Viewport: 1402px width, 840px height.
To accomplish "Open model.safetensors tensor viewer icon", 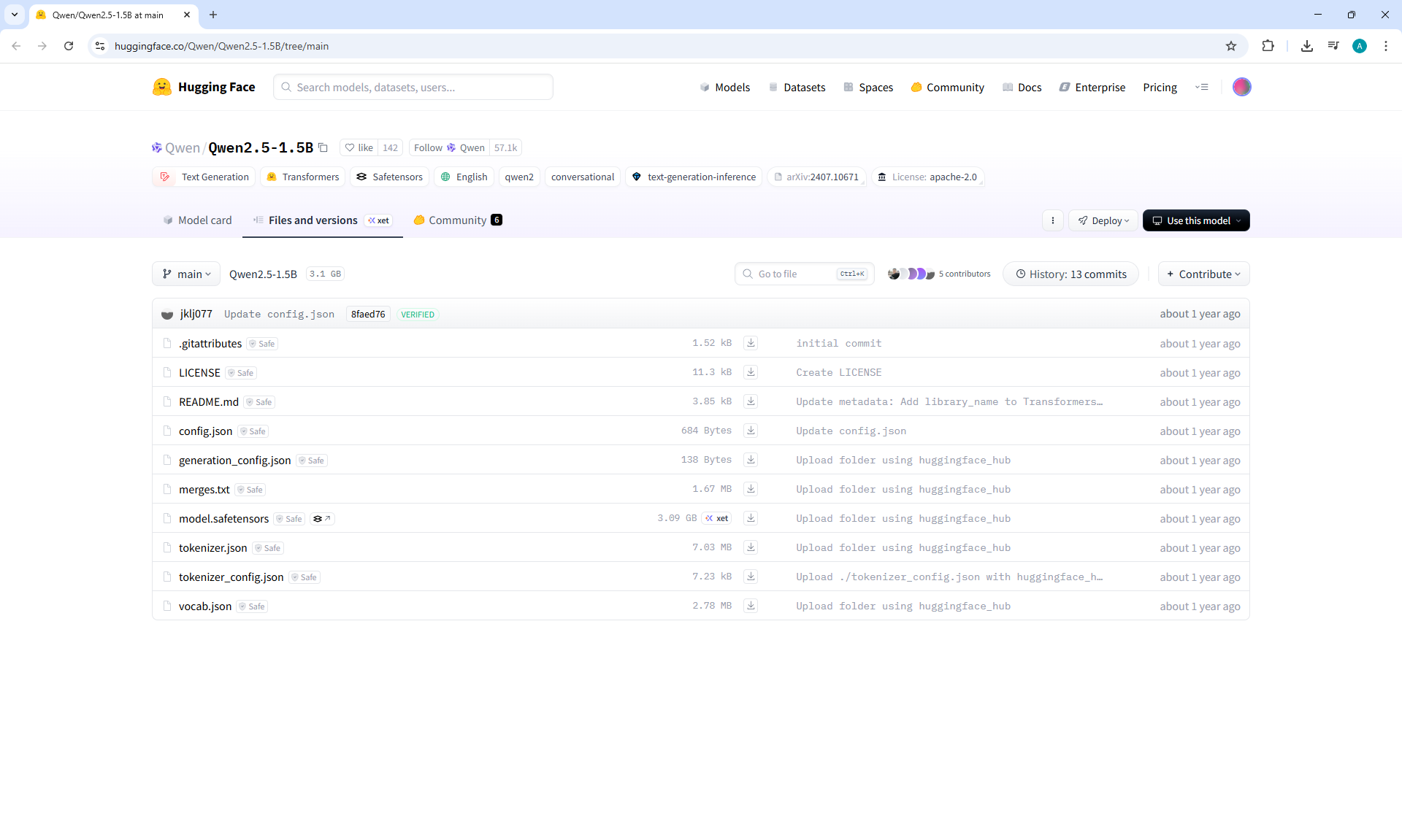I will [321, 519].
